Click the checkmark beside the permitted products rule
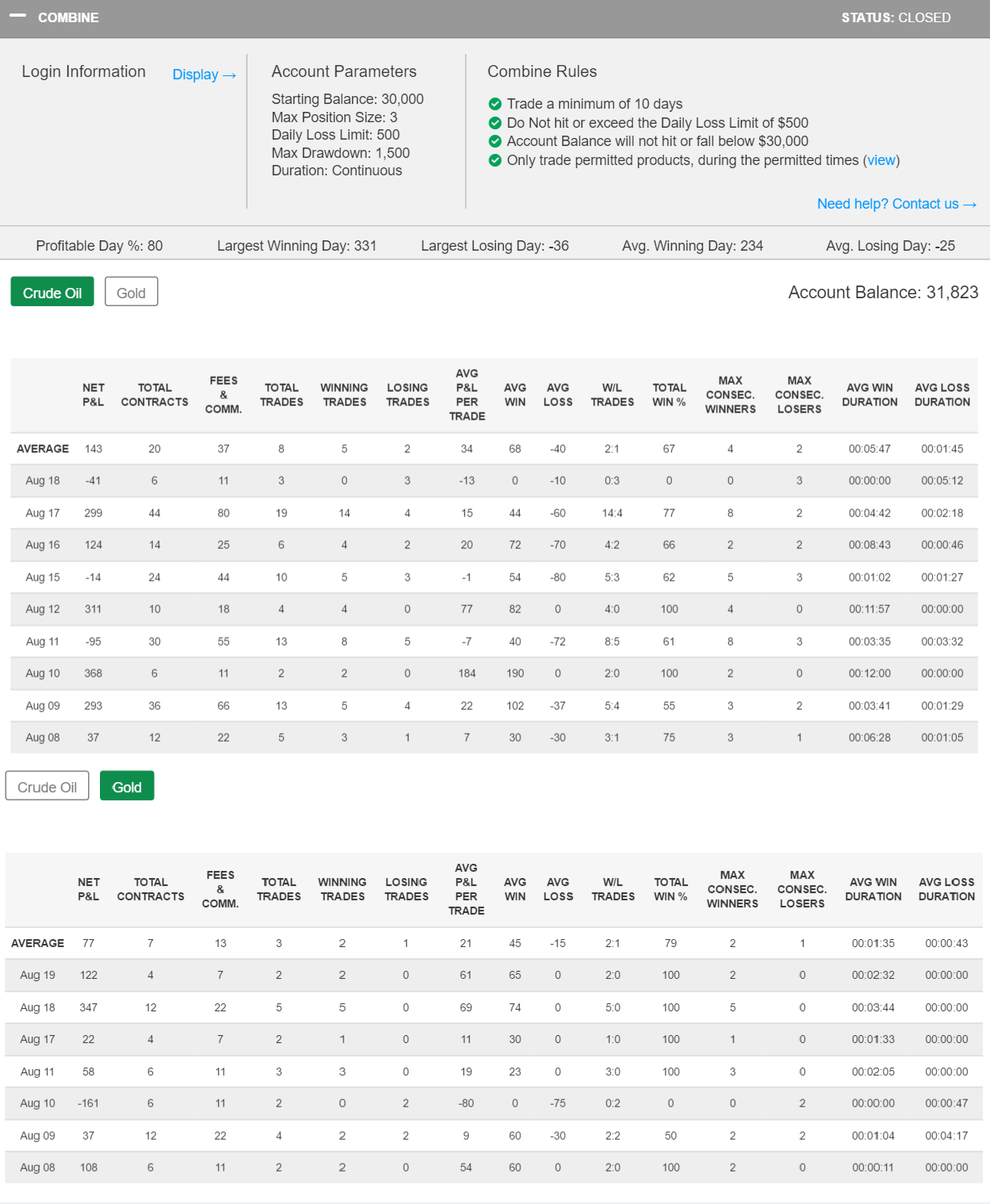Image resolution: width=990 pixels, height=1204 pixels. [495, 160]
